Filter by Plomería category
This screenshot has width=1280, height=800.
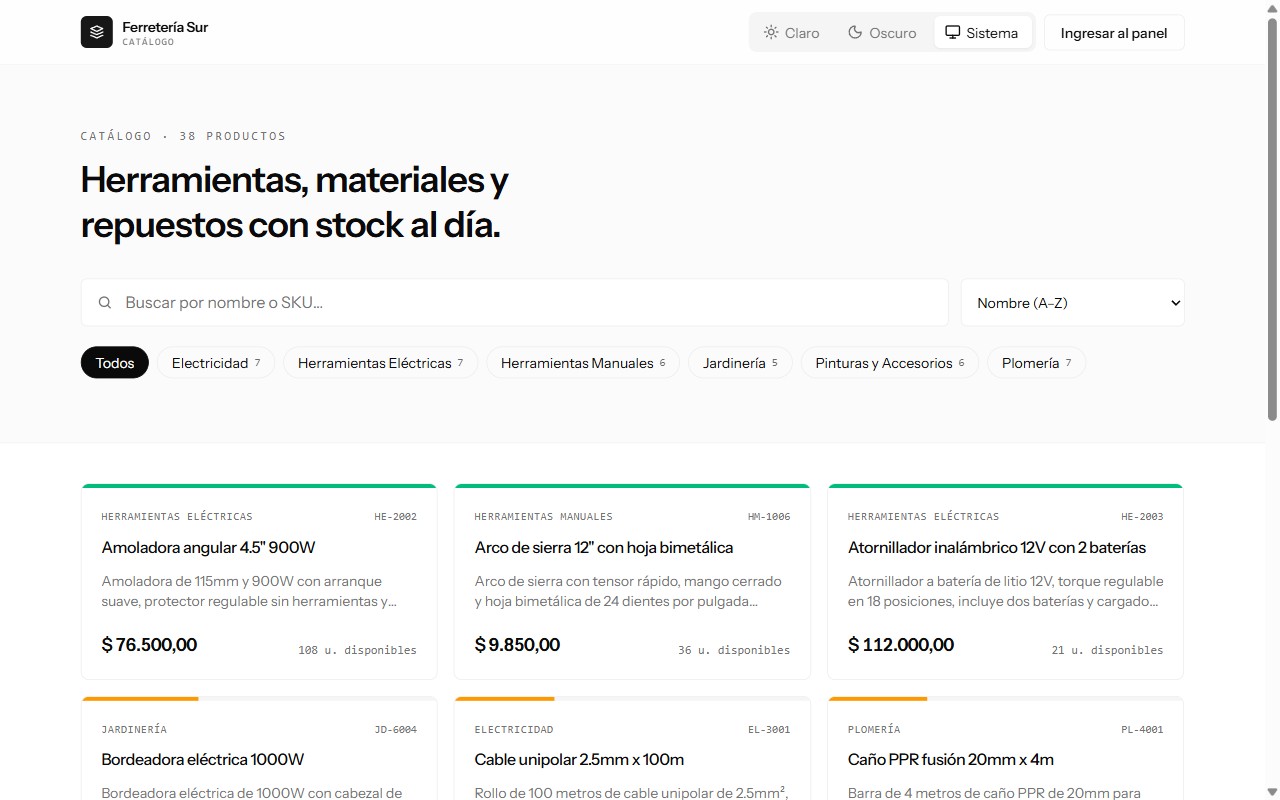pos(1036,362)
